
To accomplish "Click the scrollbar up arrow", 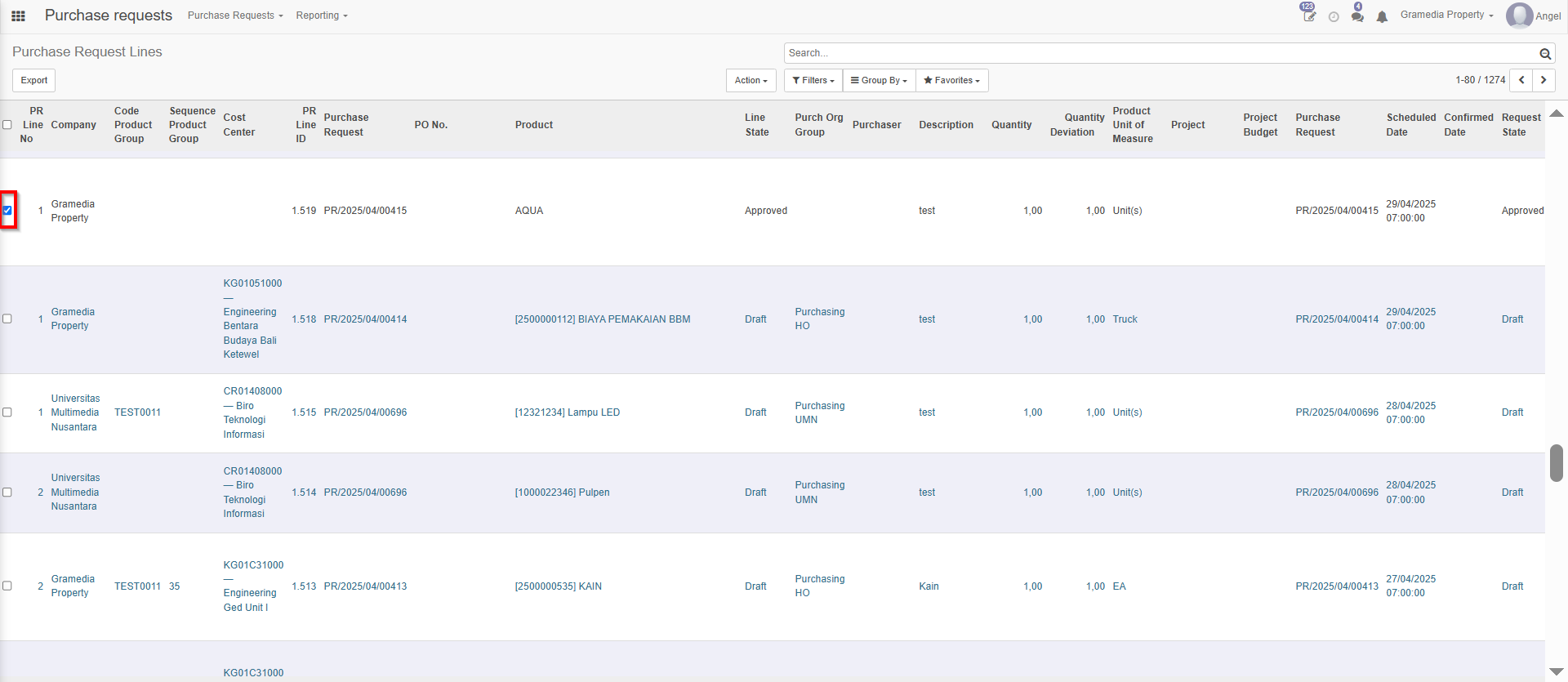I will 1557,114.
